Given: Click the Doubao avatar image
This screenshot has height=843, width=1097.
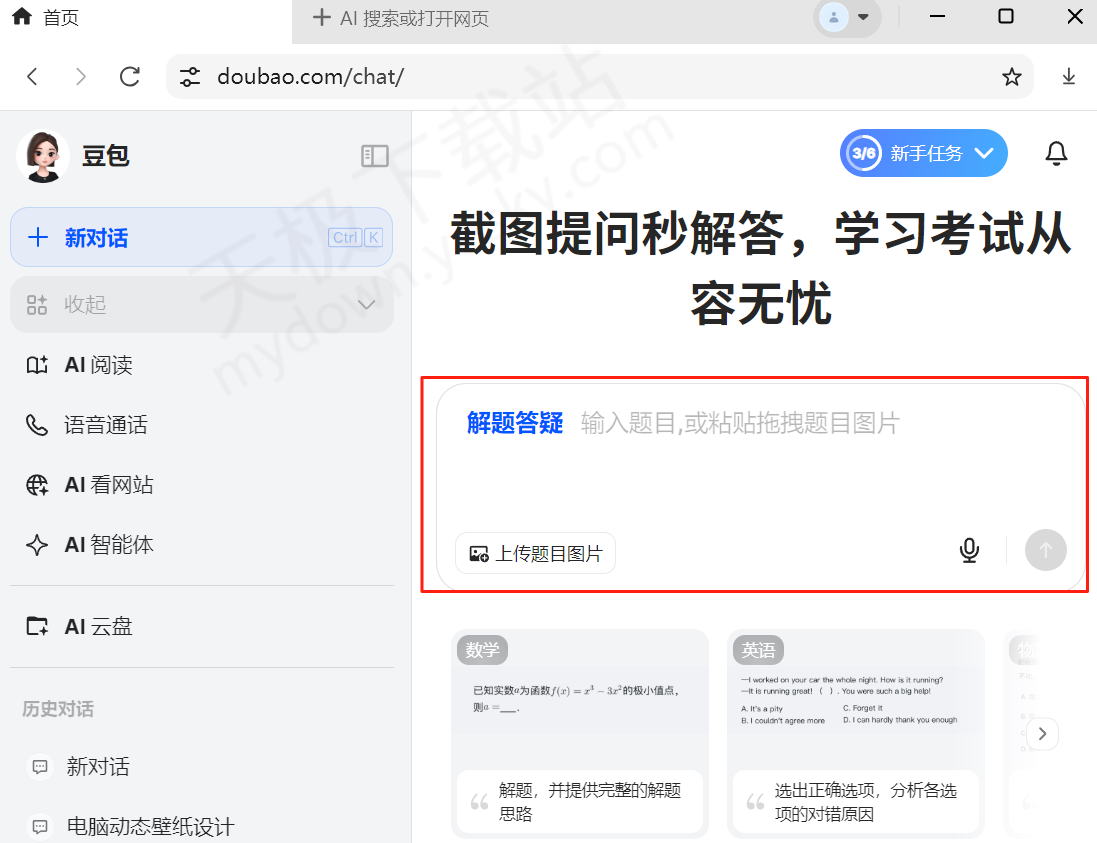Looking at the screenshot, I should 42,156.
